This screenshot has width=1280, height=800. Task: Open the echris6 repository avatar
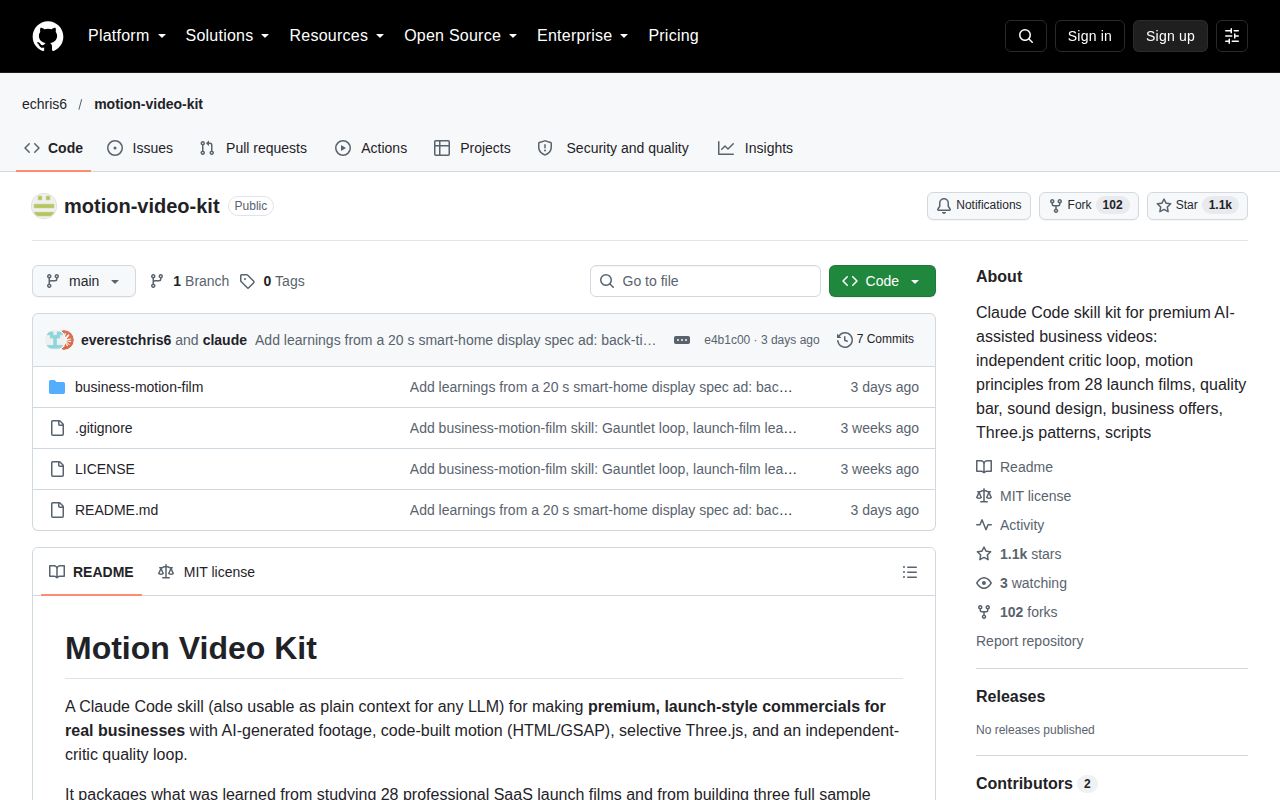pos(44,206)
